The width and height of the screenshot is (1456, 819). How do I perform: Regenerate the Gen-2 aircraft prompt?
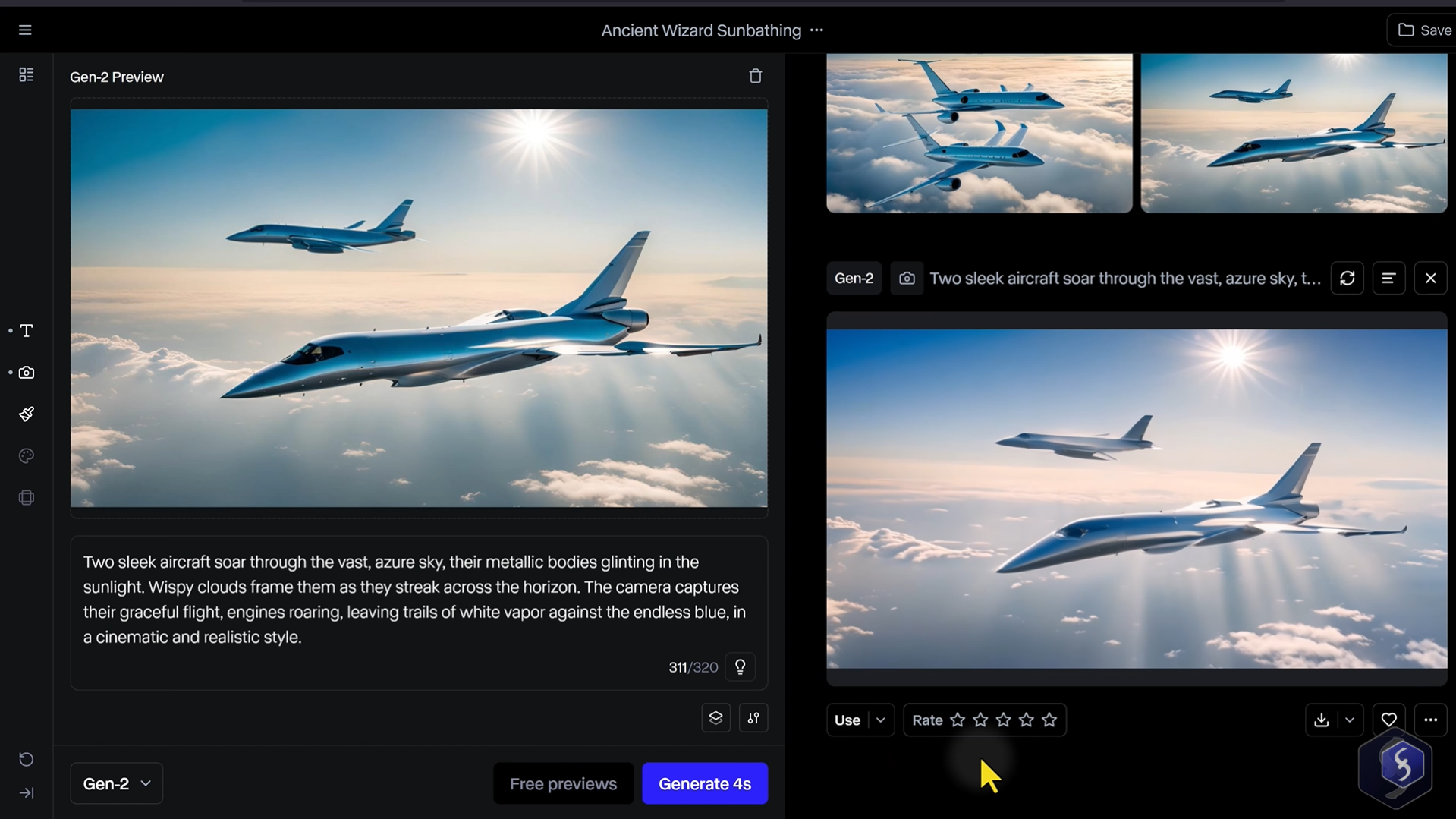coord(1348,278)
